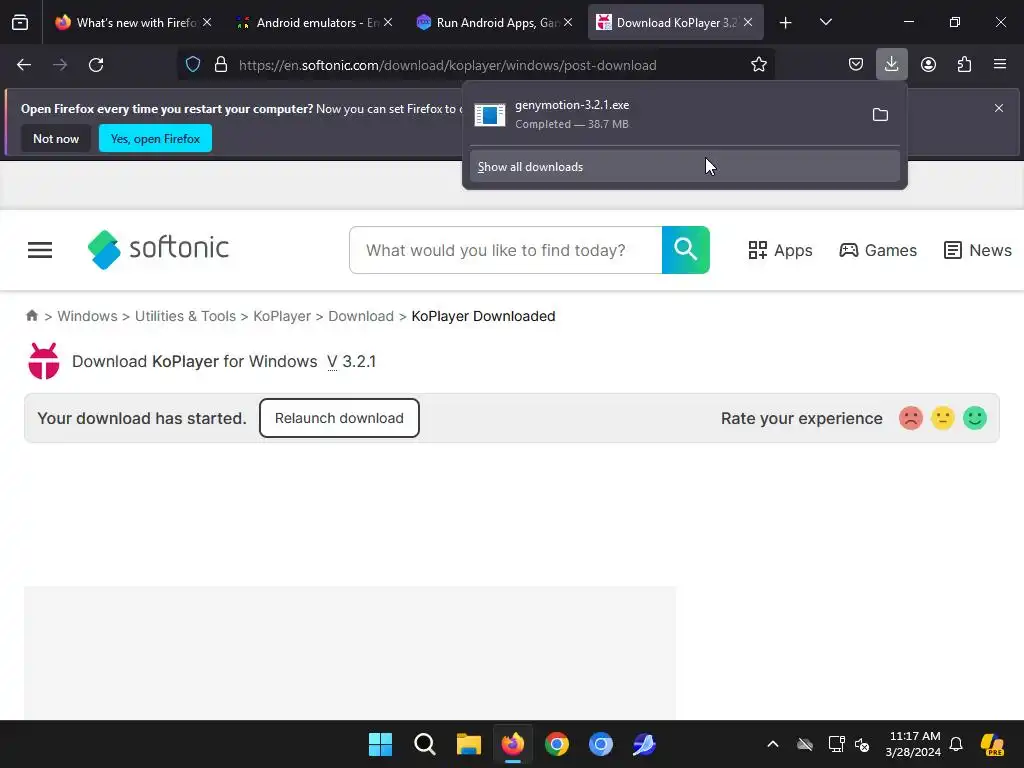Open Firefox View recent browsing icon
This screenshot has width=1024, height=768.
tap(20, 23)
